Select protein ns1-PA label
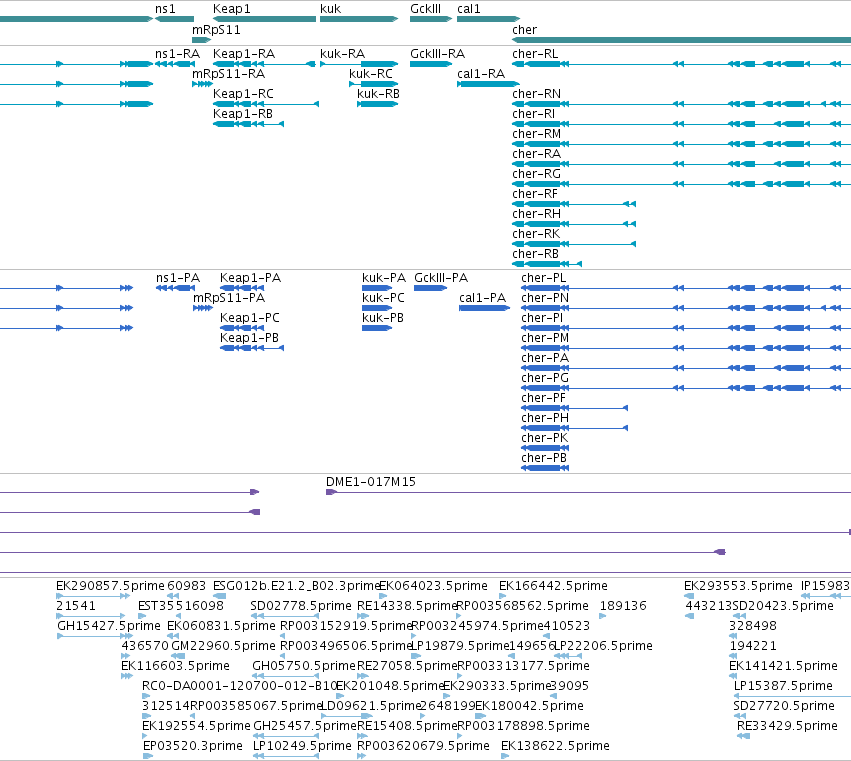This screenshot has height=761, width=851. click(x=178, y=278)
